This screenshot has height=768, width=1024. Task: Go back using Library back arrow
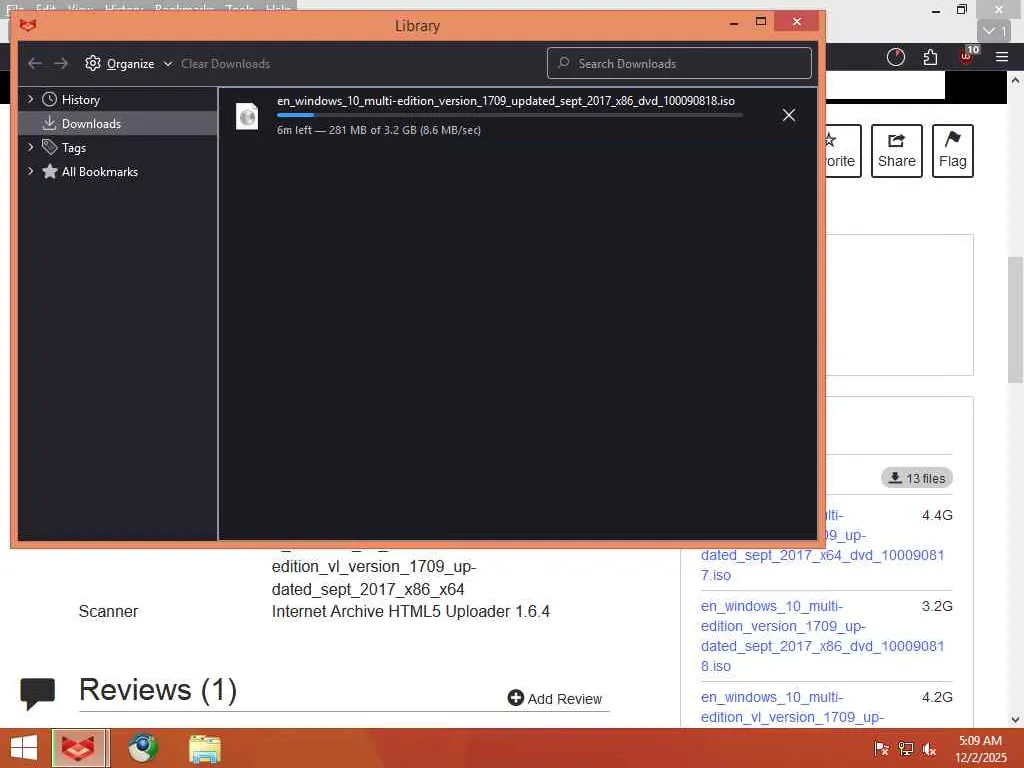(x=35, y=63)
